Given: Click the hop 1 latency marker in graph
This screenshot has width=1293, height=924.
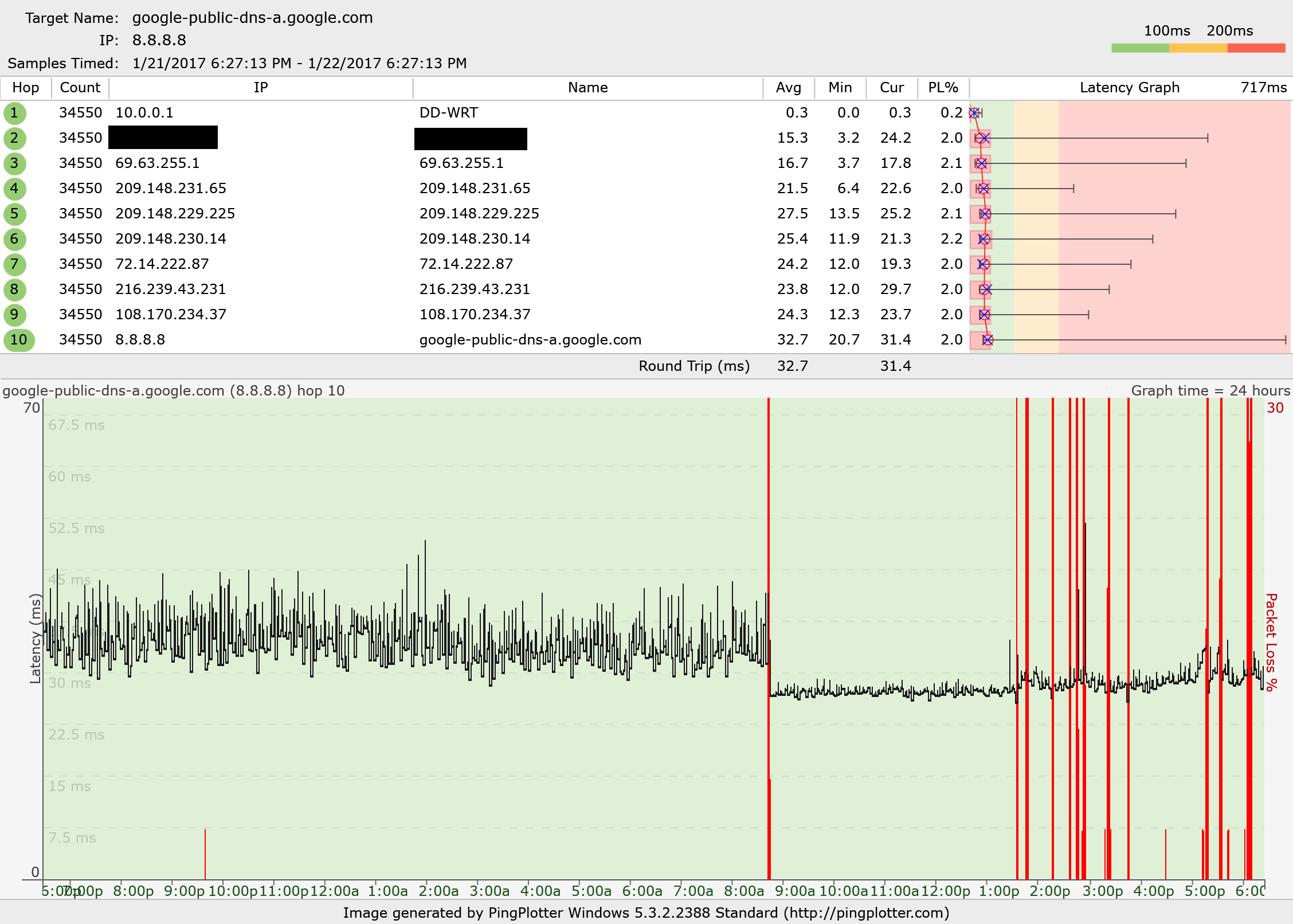Looking at the screenshot, I should coord(974,113).
